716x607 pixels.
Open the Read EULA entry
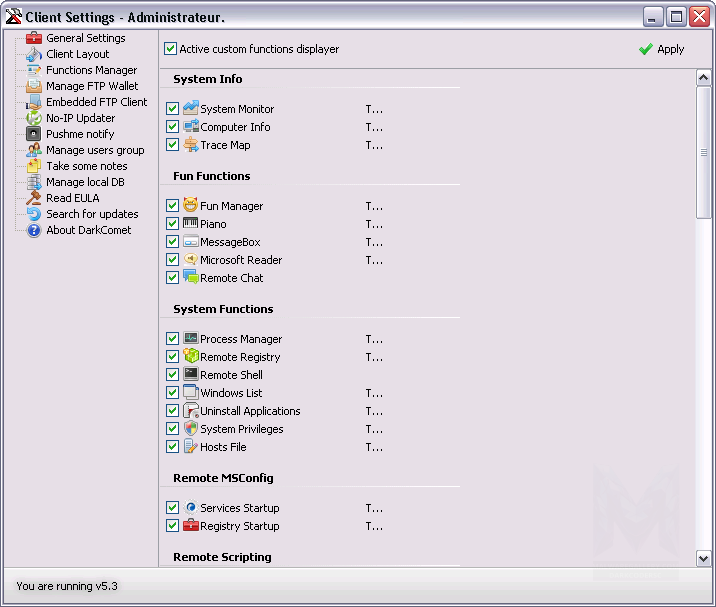(72, 198)
